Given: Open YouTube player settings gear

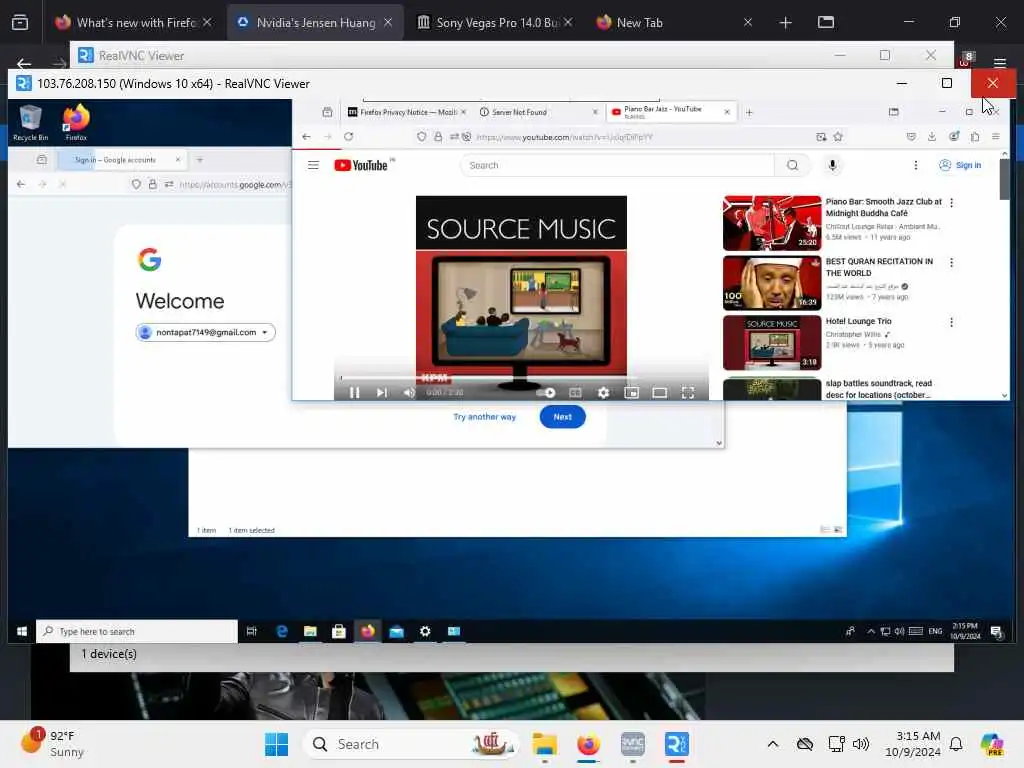Looking at the screenshot, I should (x=603, y=392).
